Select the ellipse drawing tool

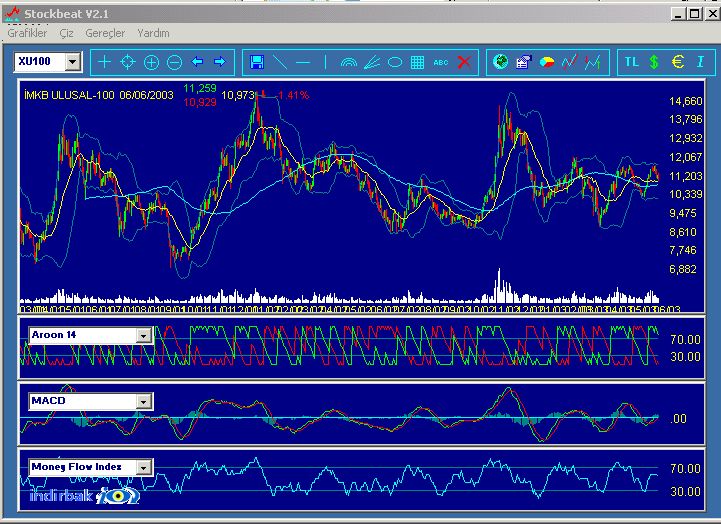395,62
